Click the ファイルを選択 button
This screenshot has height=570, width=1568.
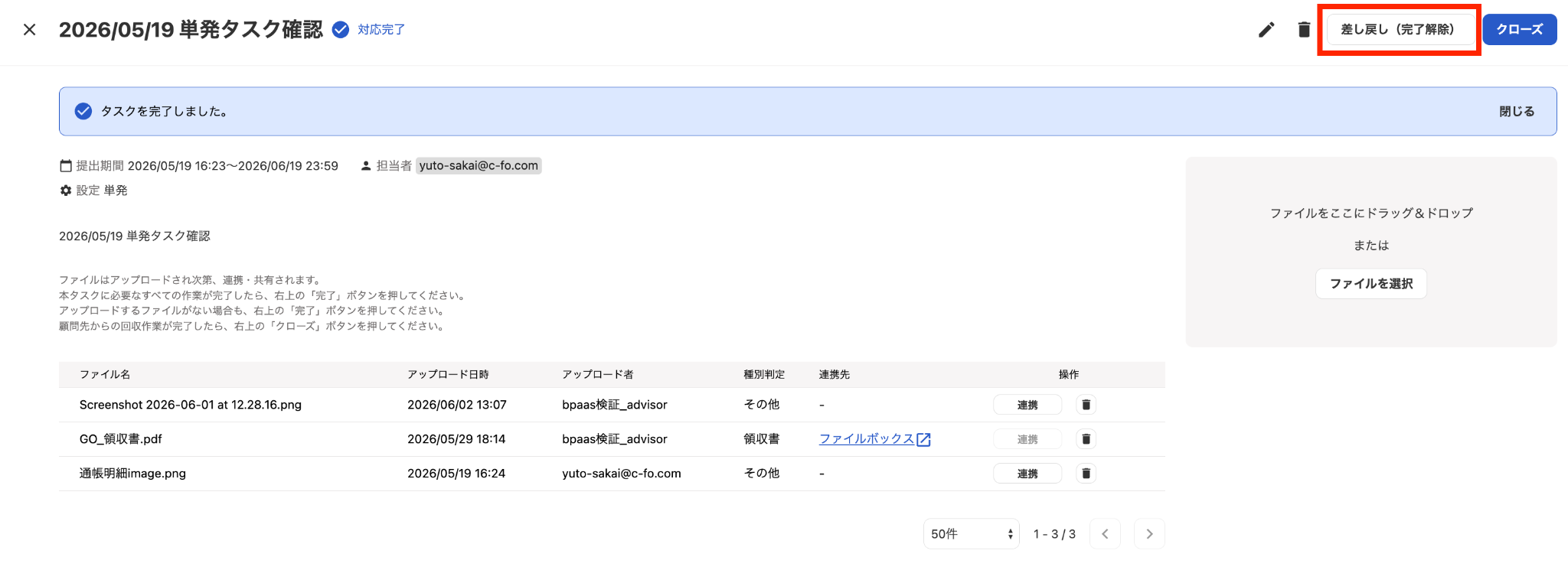click(x=1371, y=284)
